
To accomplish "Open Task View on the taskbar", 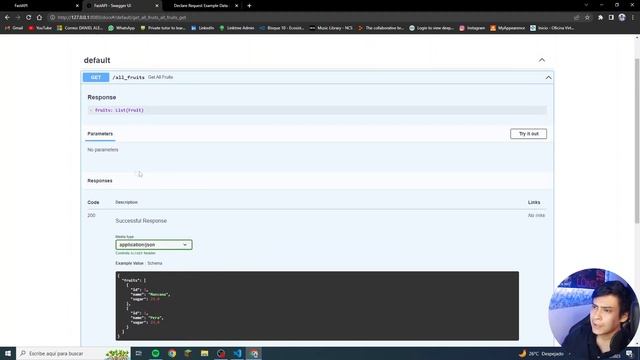I will 139,353.
